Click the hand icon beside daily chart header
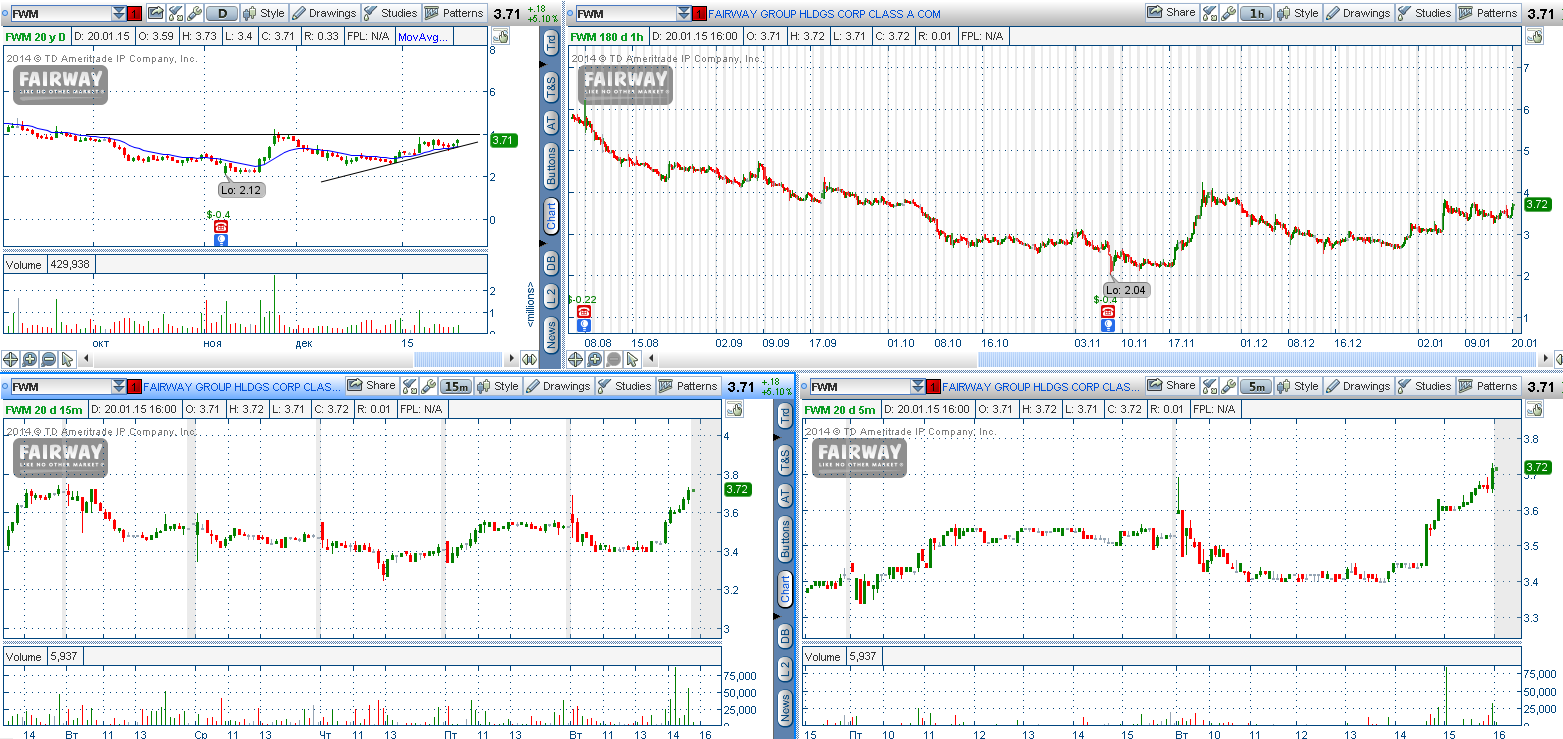Image resolution: width=1563 pixels, height=739 pixels. point(501,36)
